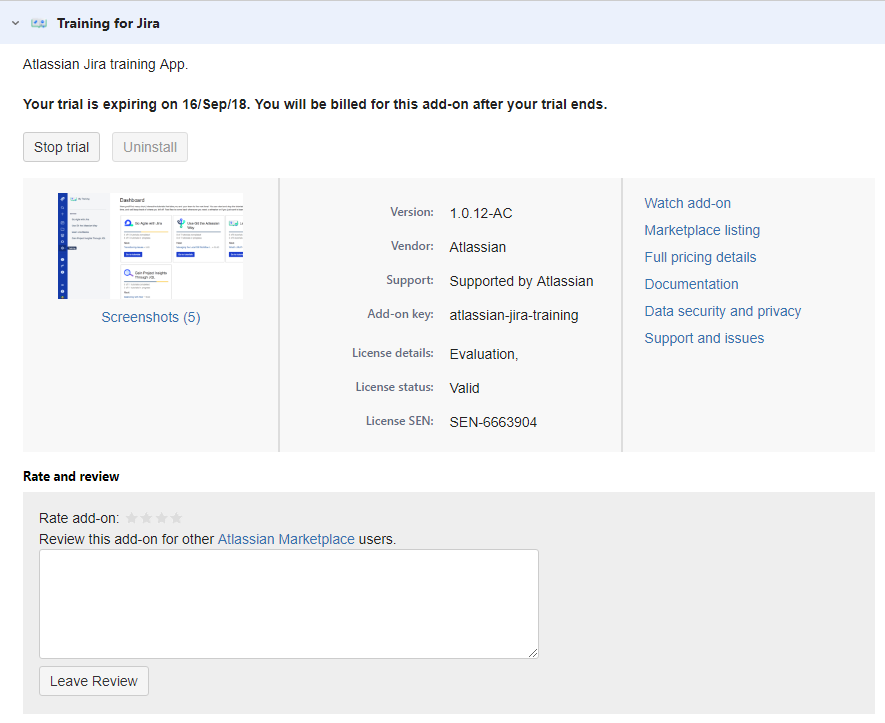This screenshot has width=885, height=723.
Task: Click the review box resize handle
Action: pos(533,653)
